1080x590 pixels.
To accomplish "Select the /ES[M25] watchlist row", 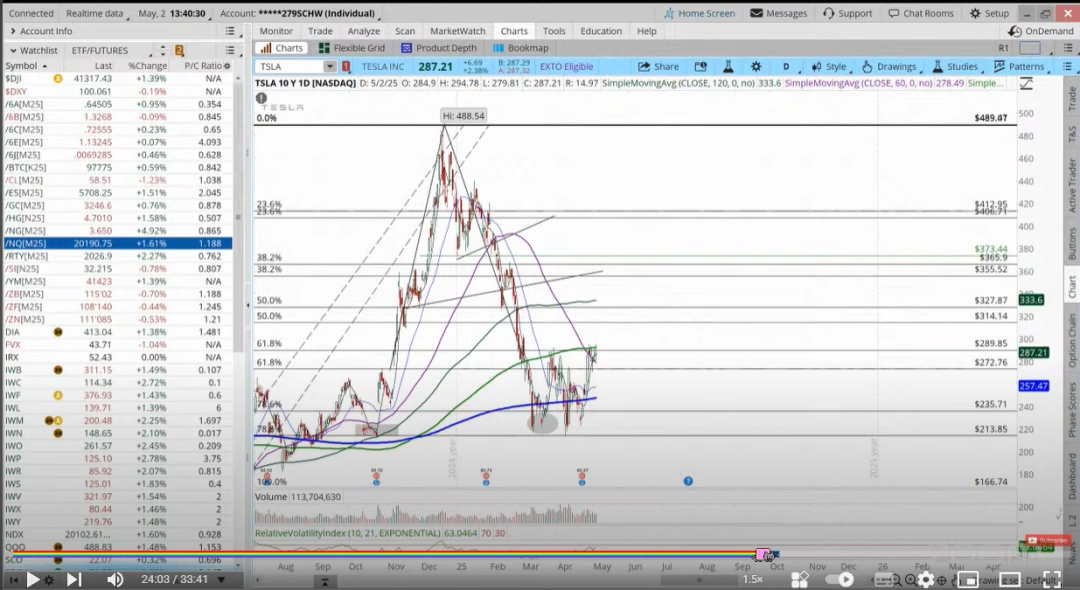I will tap(117, 193).
